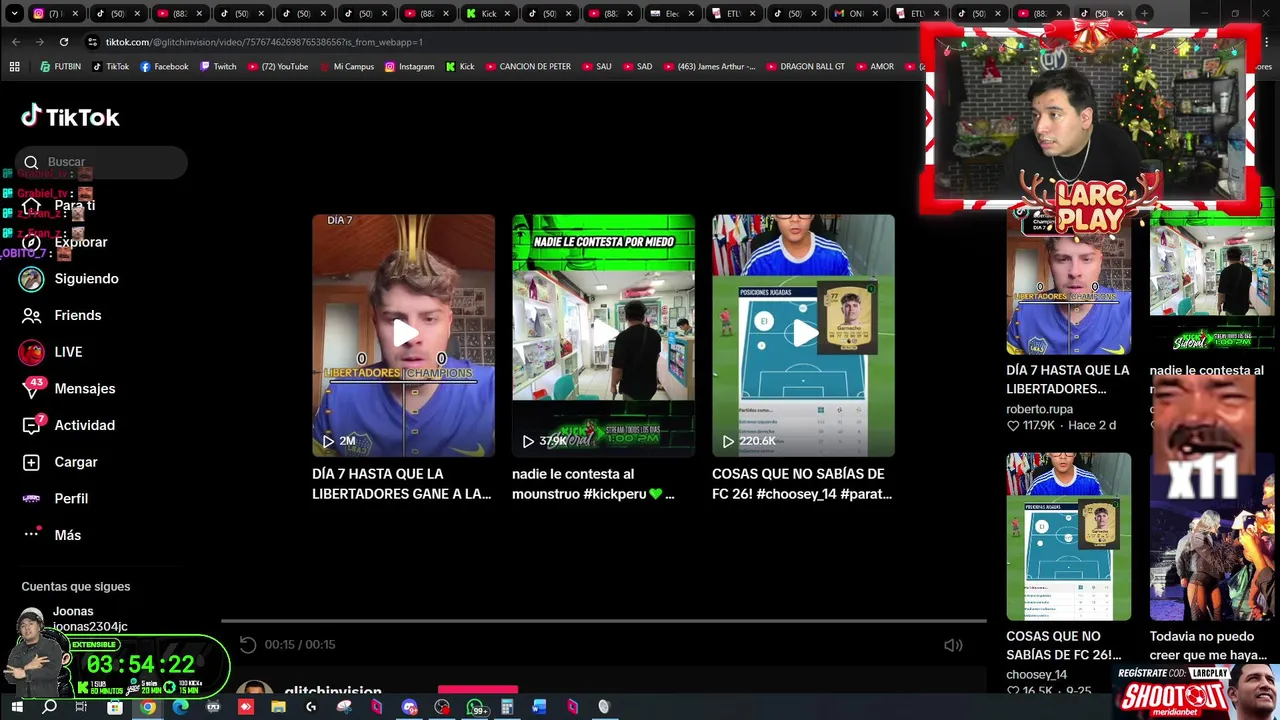Open a new browser tab

coord(1144,14)
